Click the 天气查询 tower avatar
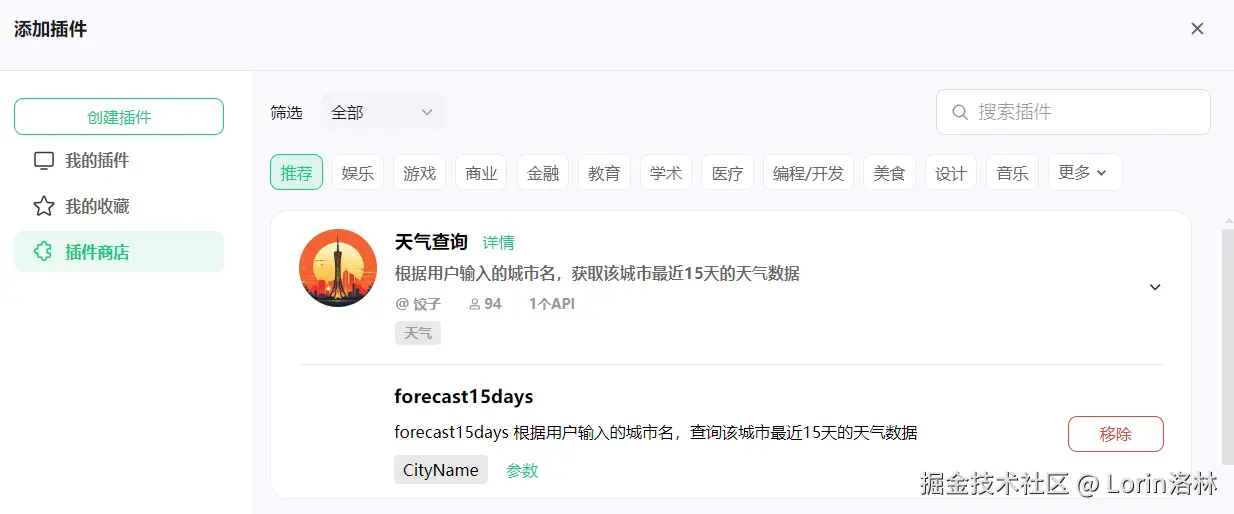The image size is (1234, 514). (x=338, y=268)
